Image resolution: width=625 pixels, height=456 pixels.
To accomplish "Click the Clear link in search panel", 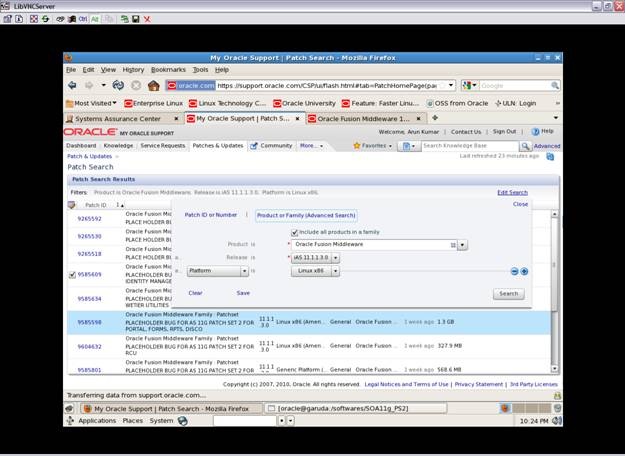I will point(195,293).
